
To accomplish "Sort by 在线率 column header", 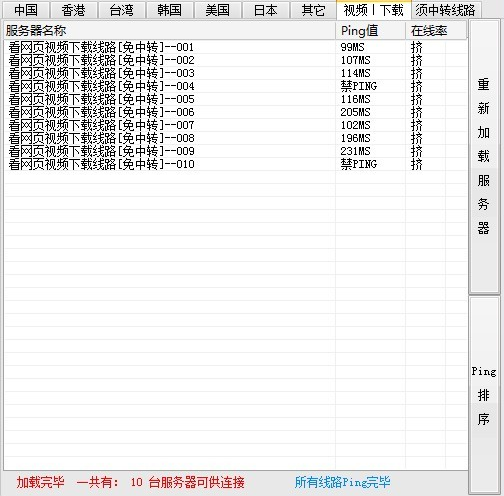I will tap(436, 31).
